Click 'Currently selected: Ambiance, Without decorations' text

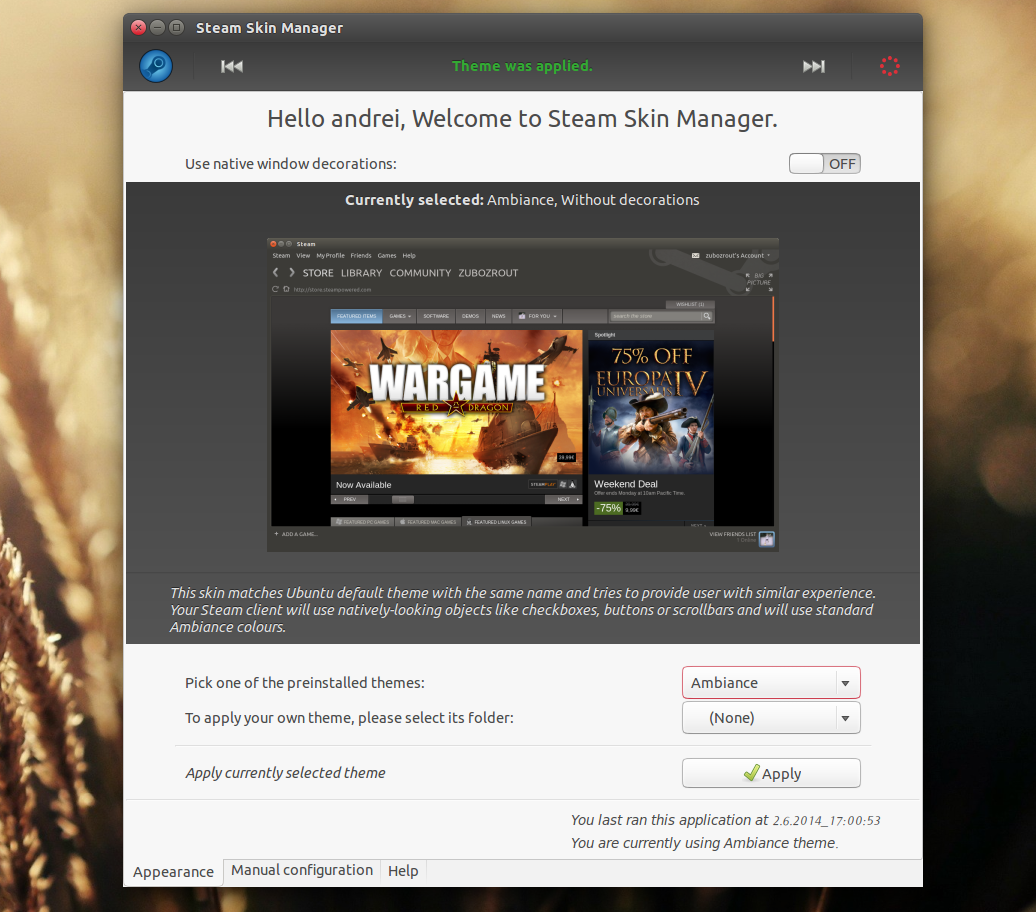click(x=522, y=200)
